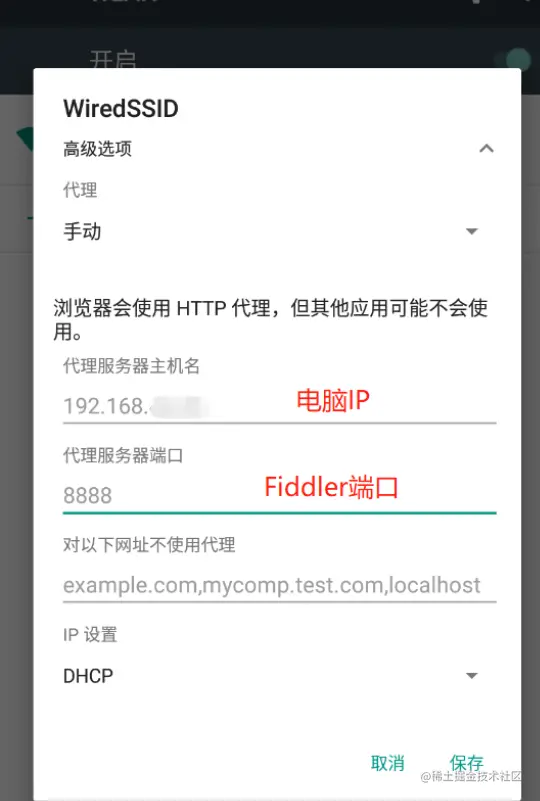Focus the proxy port field showing 8888
Image resolution: width=540 pixels, height=801 pixels.
pyautogui.click(x=279, y=495)
